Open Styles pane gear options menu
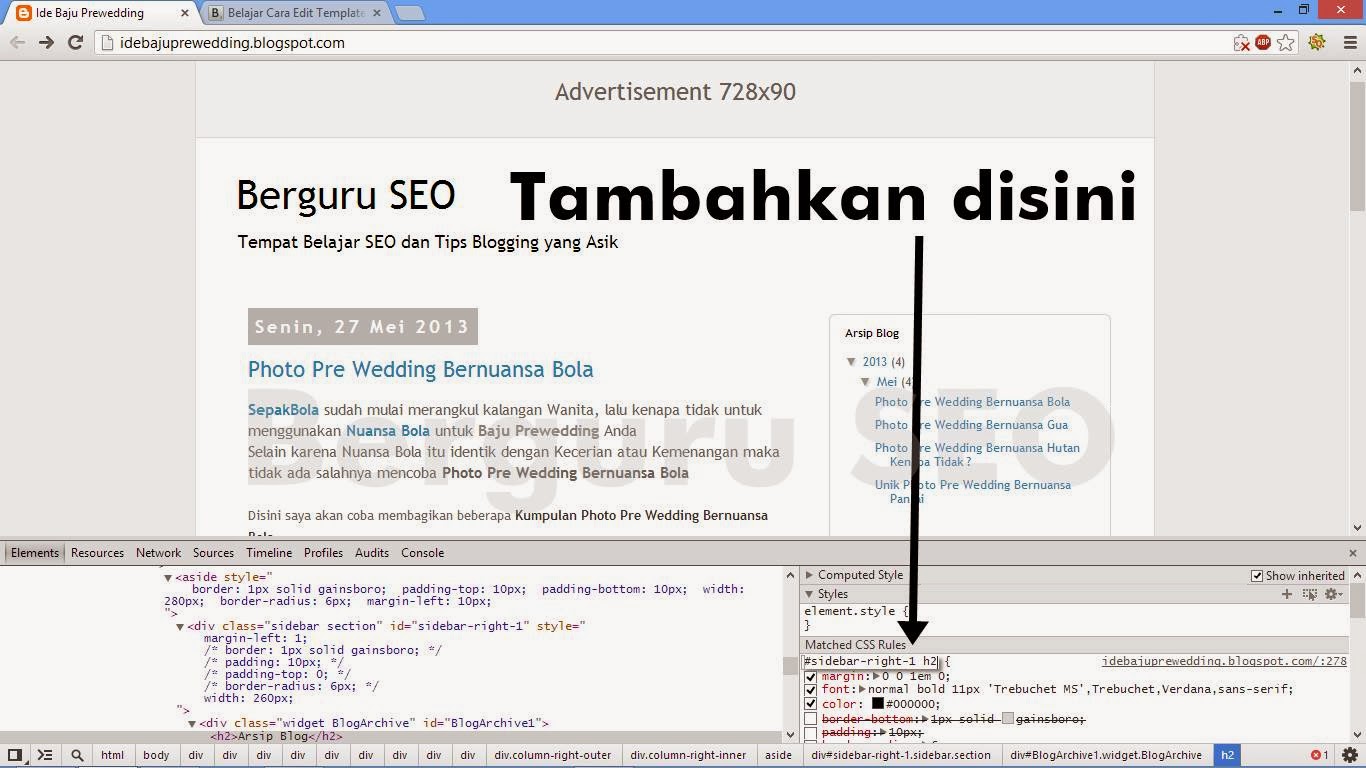The width and height of the screenshot is (1366, 768). pyautogui.click(x=1333, y=594)
